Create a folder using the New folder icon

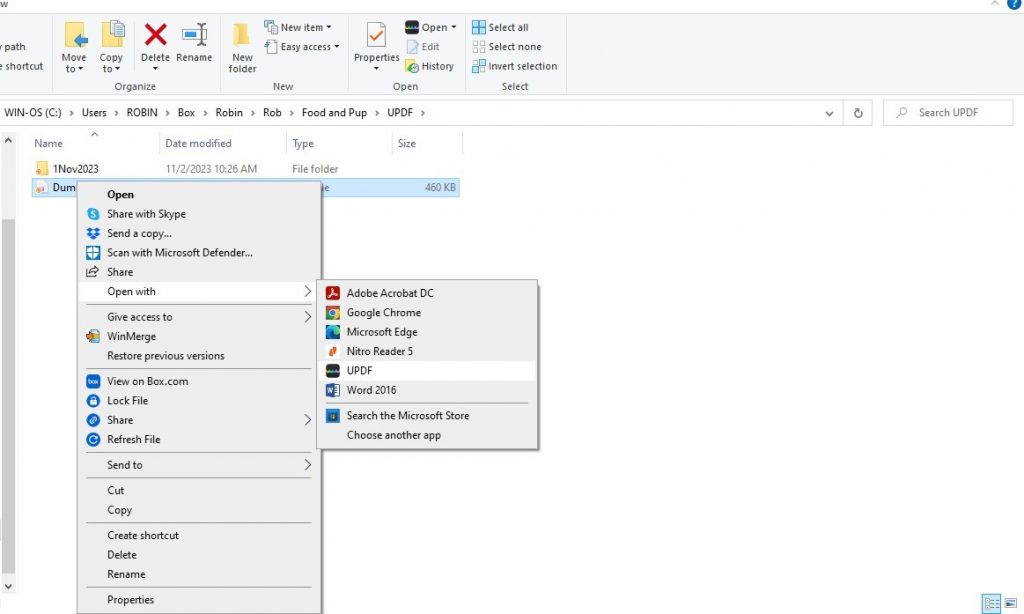pos(241,45)
